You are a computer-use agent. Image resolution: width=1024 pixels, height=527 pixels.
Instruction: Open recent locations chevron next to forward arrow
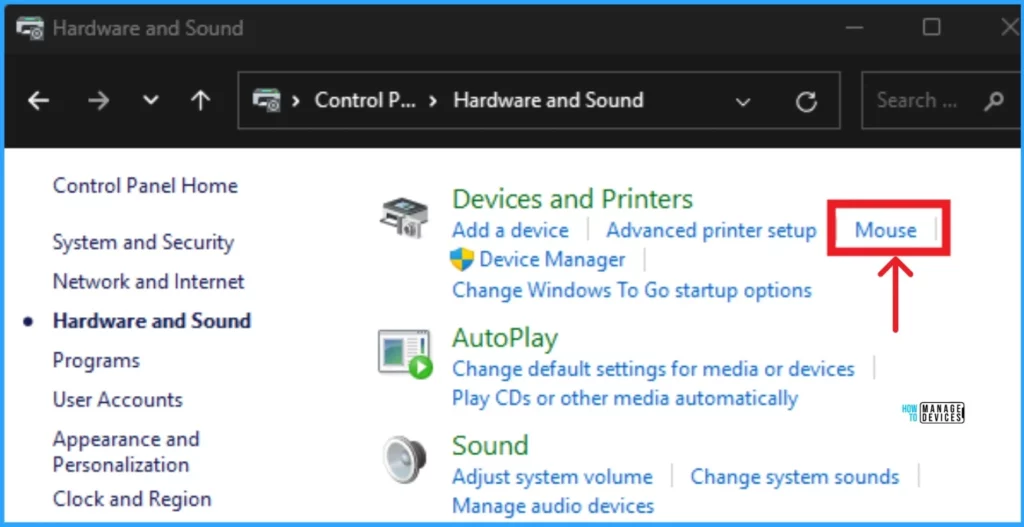(x=151, y=101)
